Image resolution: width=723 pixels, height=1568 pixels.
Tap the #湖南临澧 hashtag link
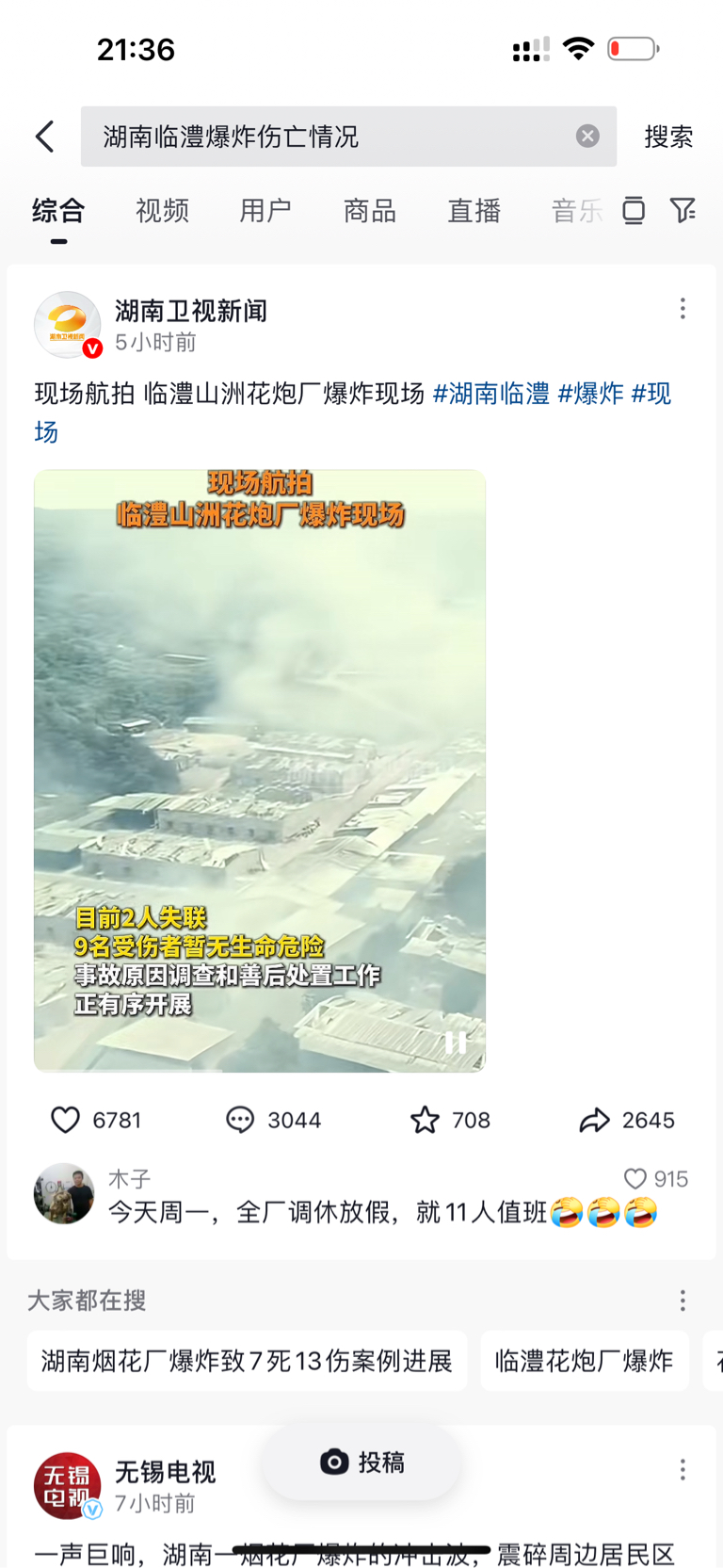[490, 393]
